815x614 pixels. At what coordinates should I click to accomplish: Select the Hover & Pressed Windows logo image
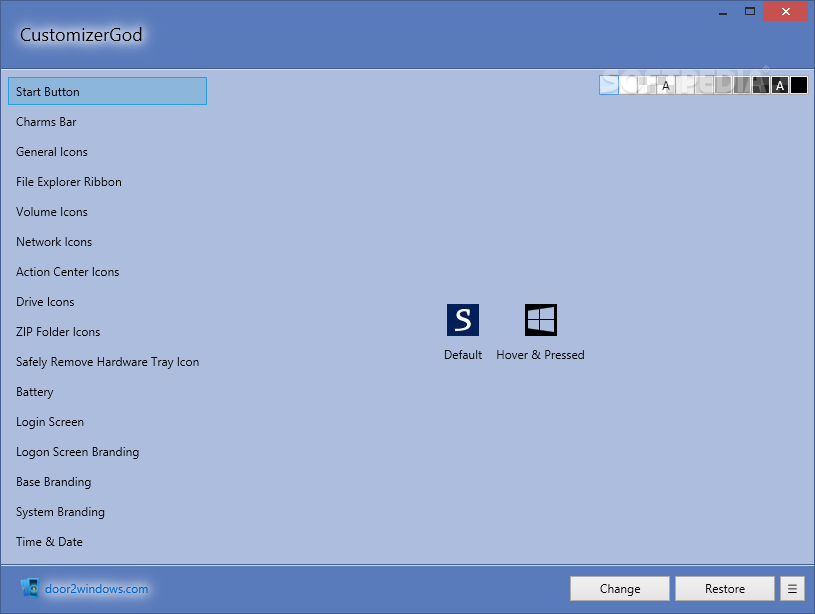click(x=541, y=320)
